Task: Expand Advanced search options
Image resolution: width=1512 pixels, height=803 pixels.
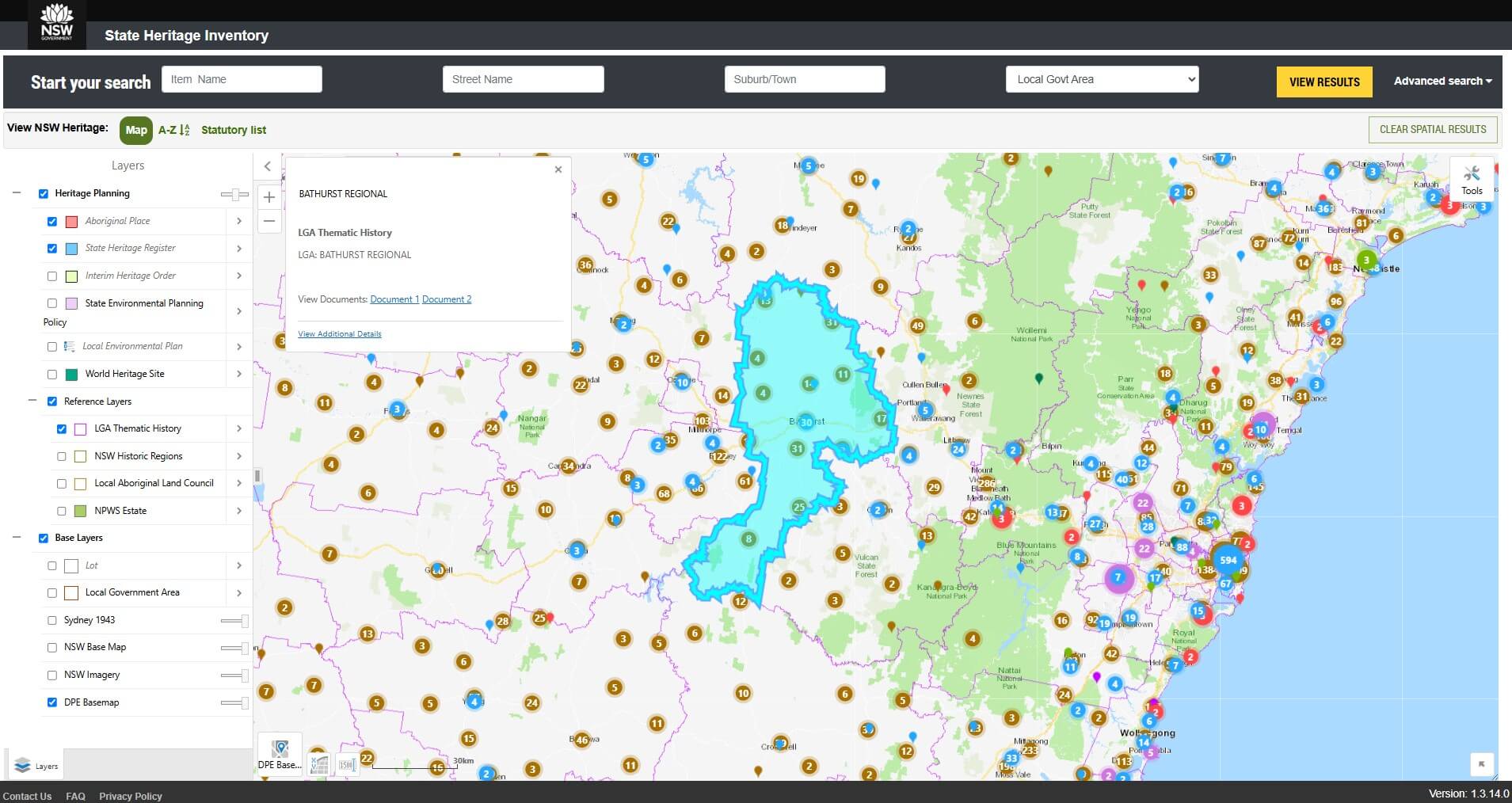Action: 1442,81
